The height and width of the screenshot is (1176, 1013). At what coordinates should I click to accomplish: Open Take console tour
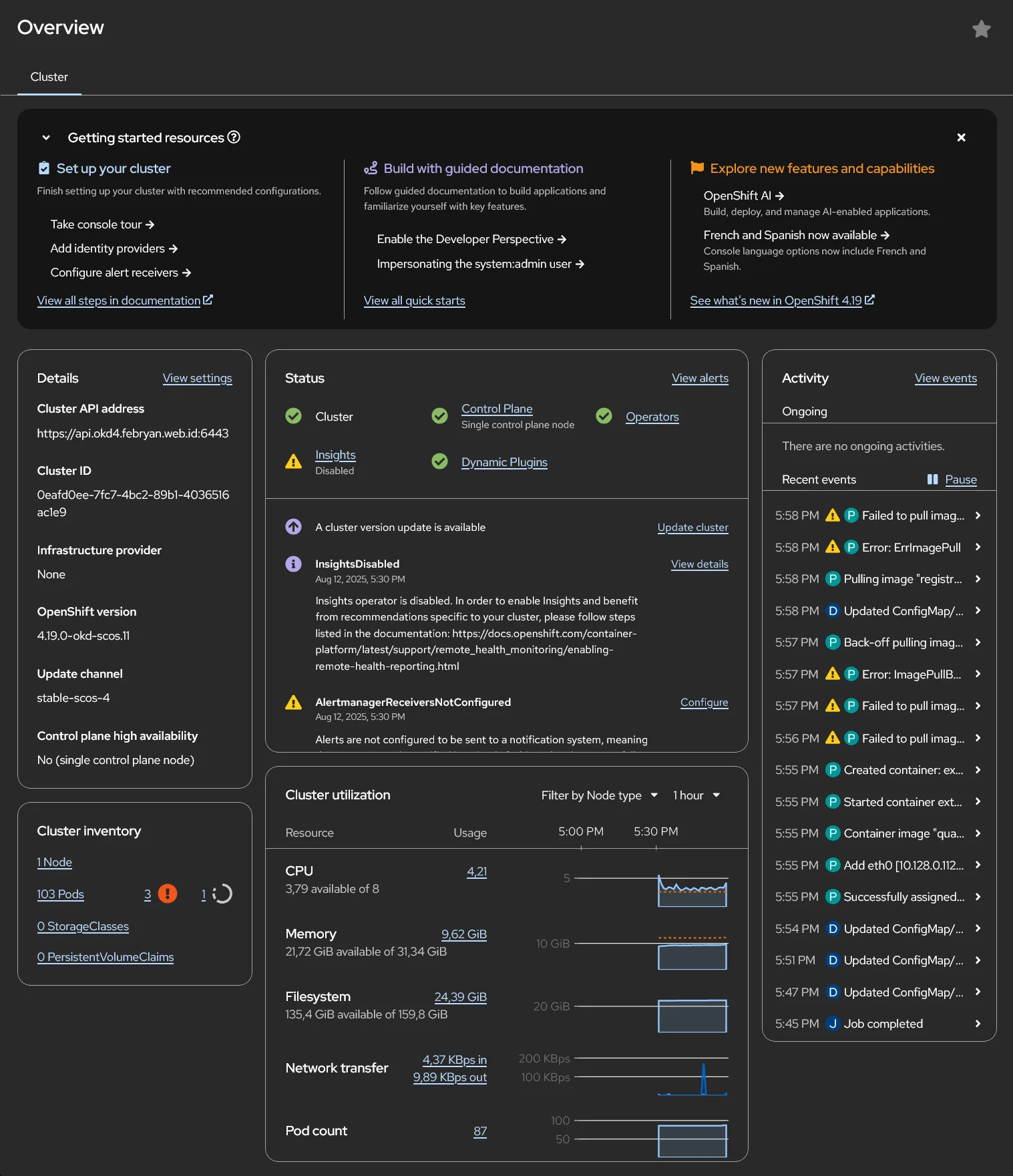[x=102, y=224]
